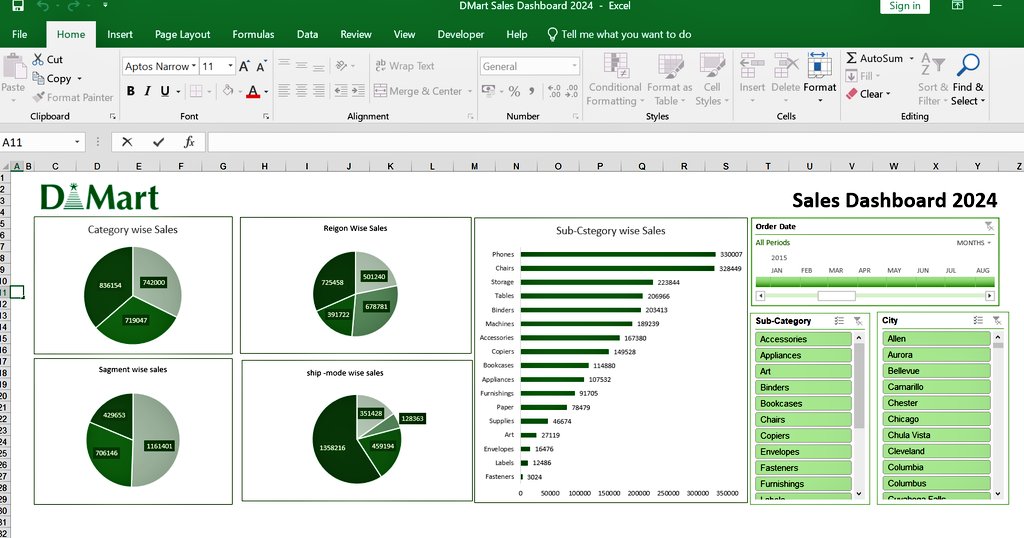
Task: Open Find & Select magnifier menu
Action: 968,80
